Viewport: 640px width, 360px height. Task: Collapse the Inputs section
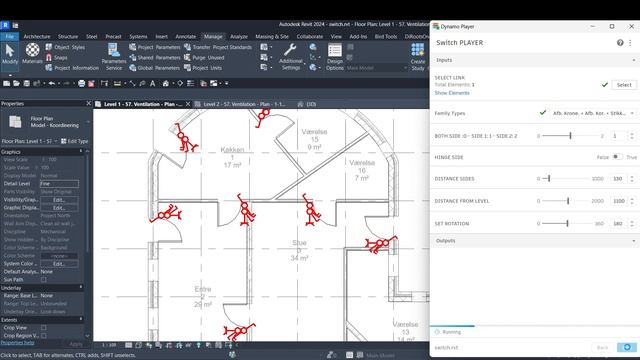pyautogui.click(x=633, y=60)
